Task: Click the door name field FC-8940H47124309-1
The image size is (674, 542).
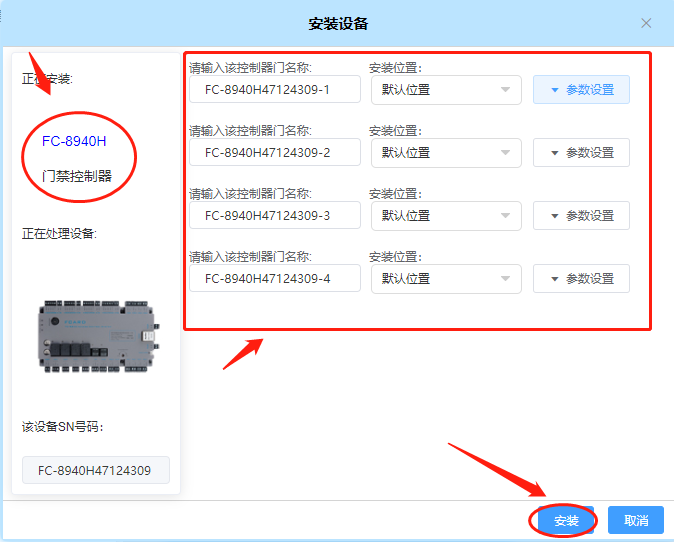Action: (x=274, y=90)
